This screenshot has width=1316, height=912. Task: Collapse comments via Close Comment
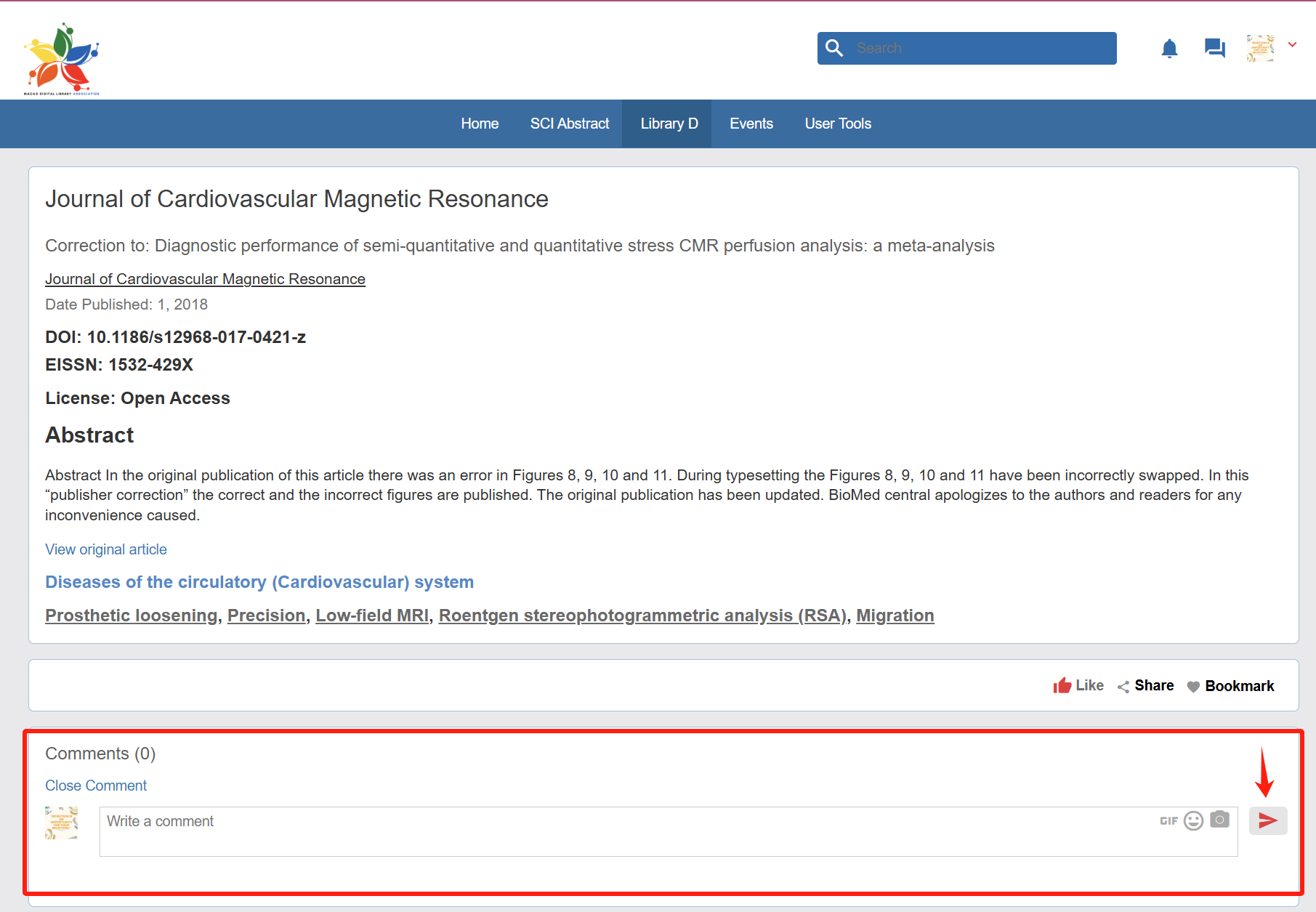(x=96, y=786)
